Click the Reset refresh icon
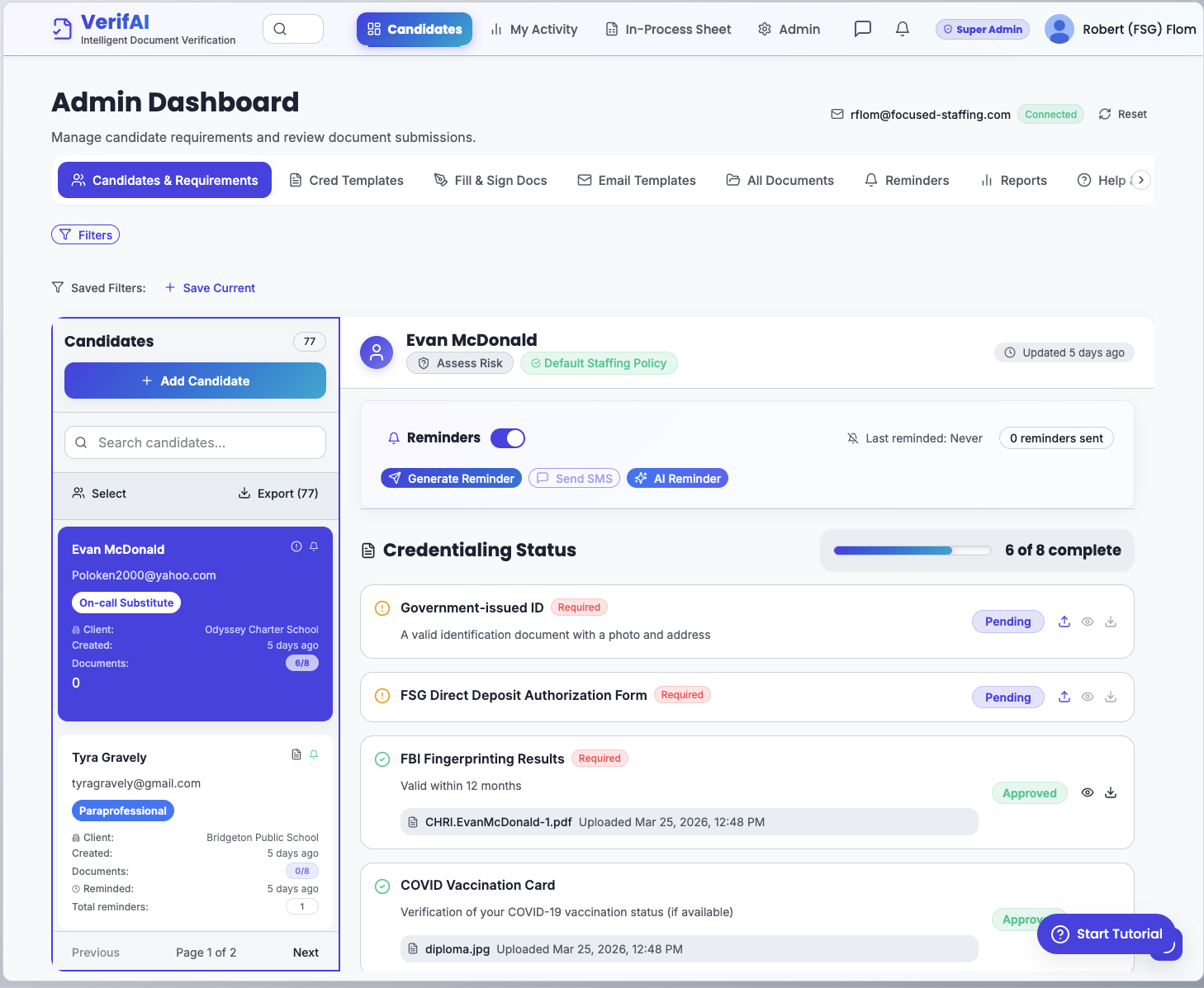This screenshot has width=1204, height=988. pos(1105,114)
